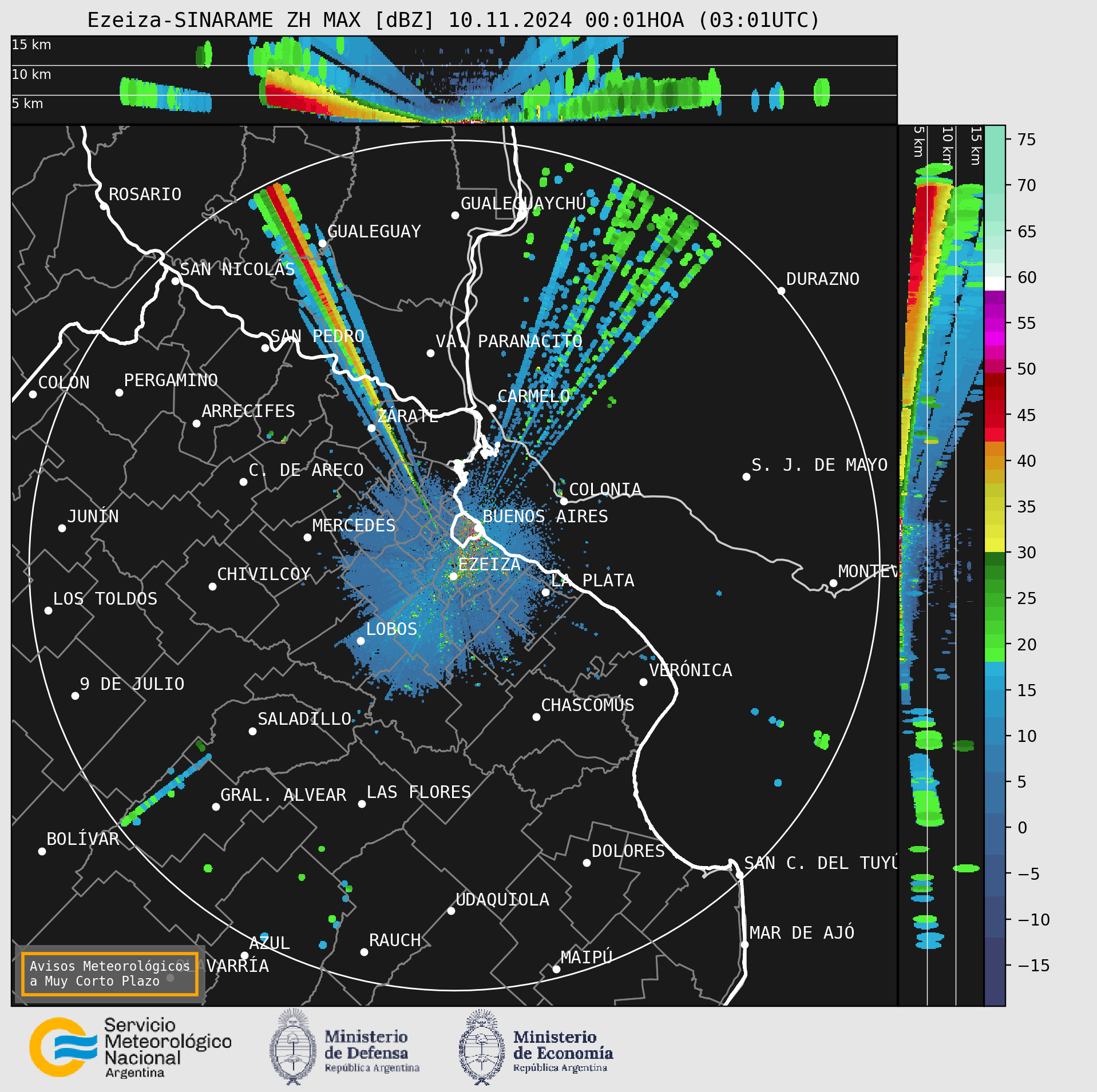
Task: Click the VERÓNICA city label
Action: (690, 670)
